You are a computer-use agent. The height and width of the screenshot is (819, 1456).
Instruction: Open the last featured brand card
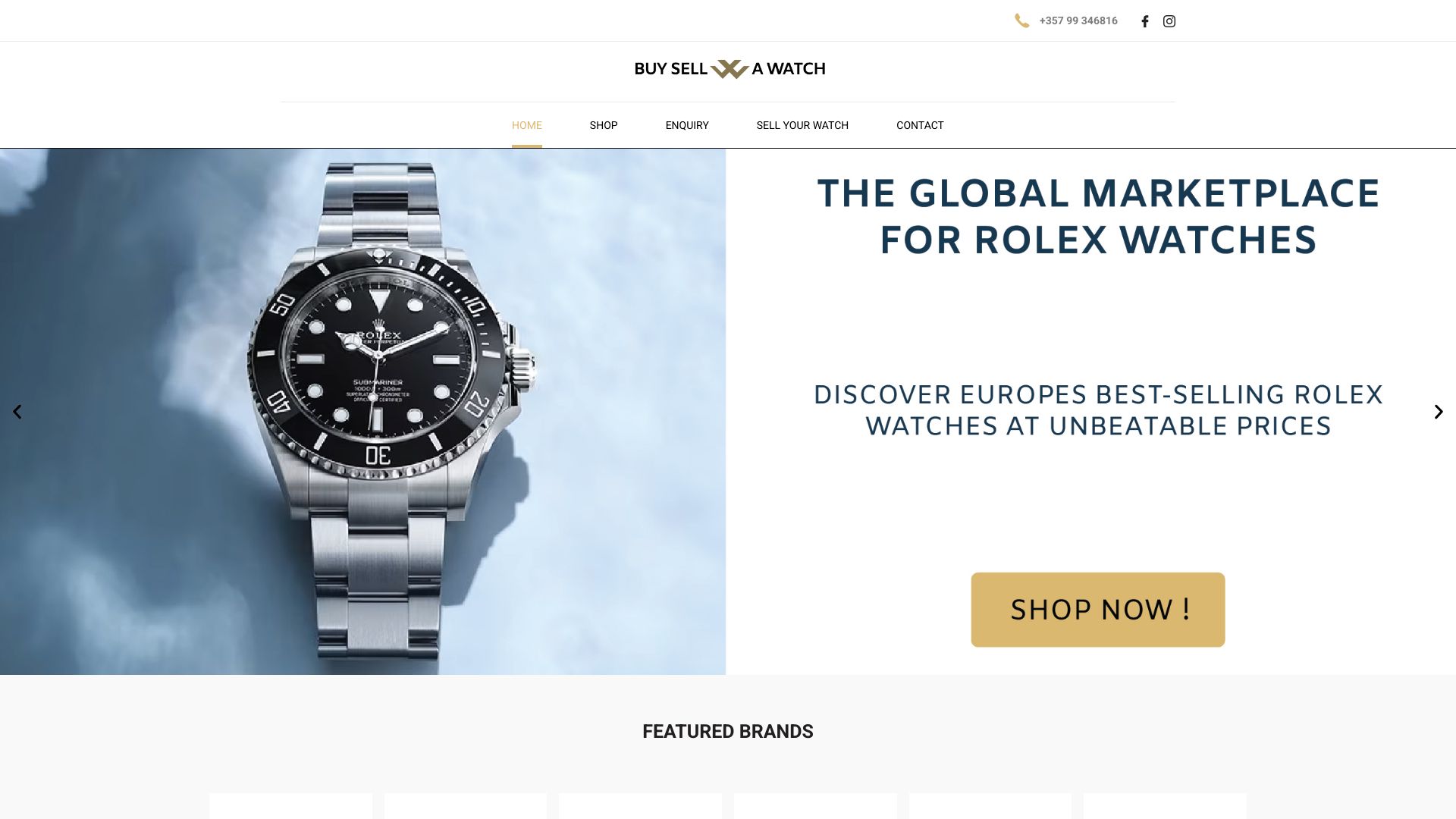coord(1165,806)
